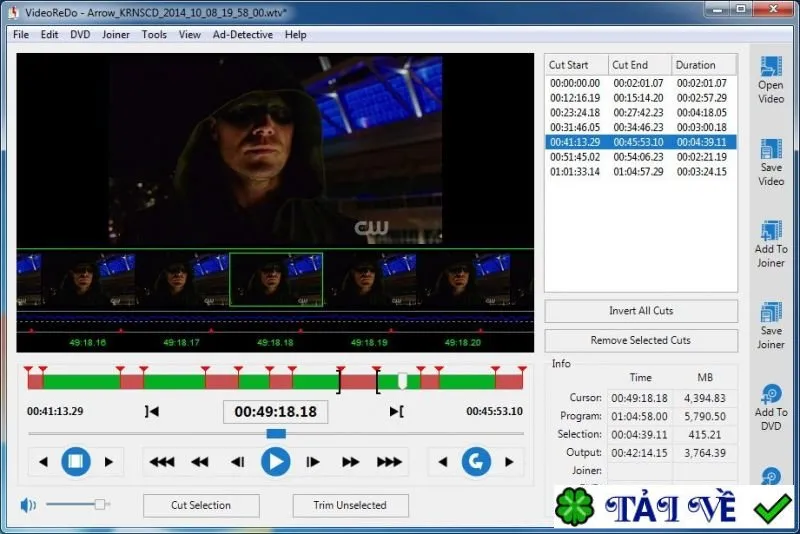Click the Trim Unselected button
The image size is (800, 534).
click(x=350, y=505)
